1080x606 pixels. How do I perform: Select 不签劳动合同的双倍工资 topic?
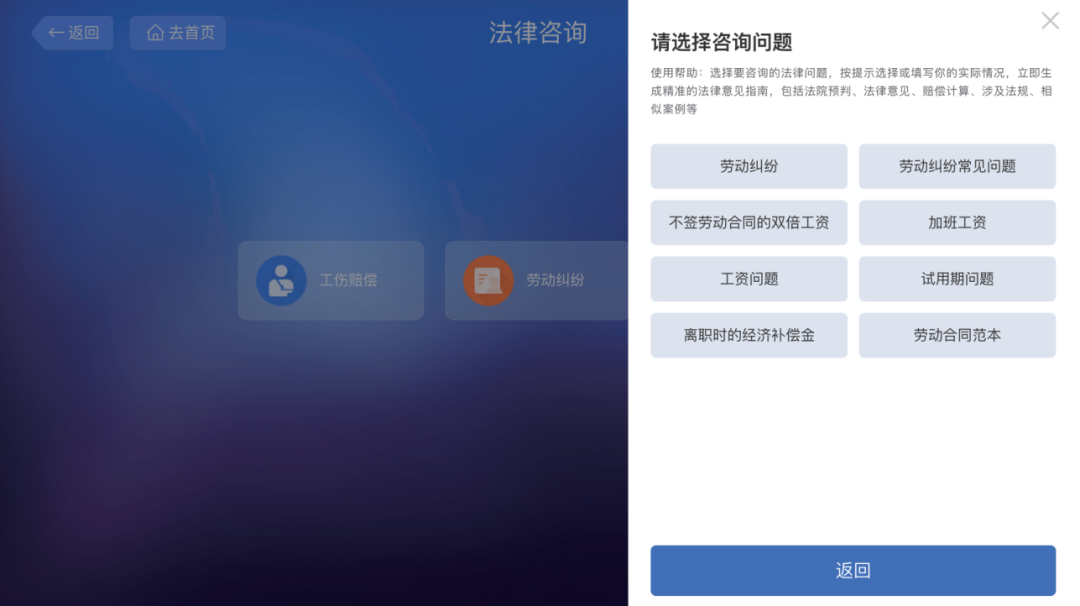click(749, 222)
